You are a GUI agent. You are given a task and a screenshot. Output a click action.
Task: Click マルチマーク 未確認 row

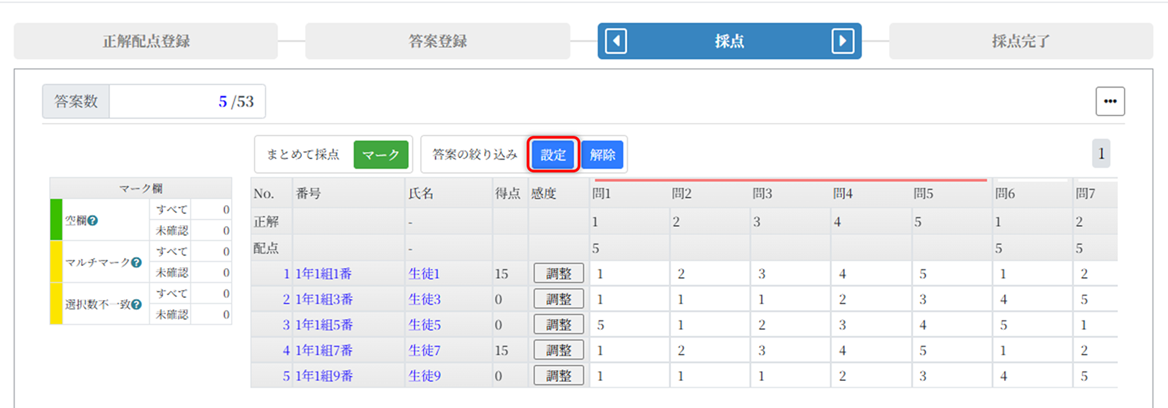pyautogui.click(x=191, y=272)
